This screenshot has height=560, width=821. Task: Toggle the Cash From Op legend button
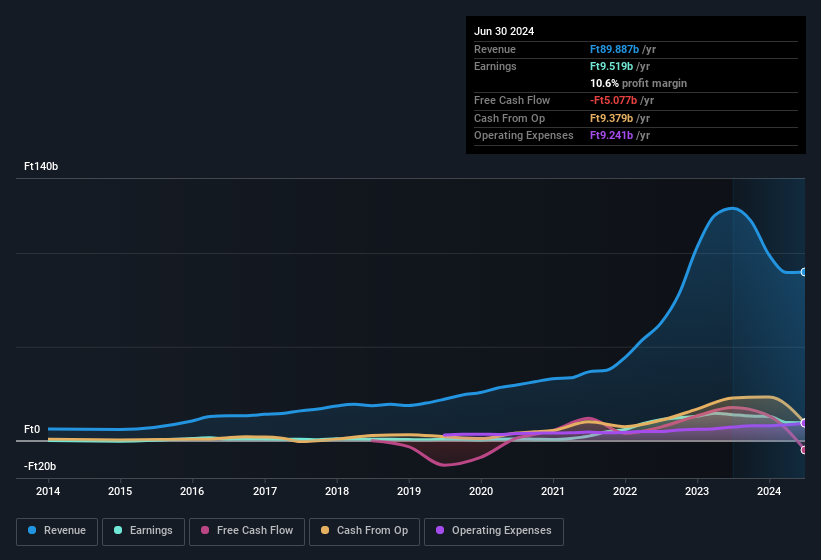364,532
